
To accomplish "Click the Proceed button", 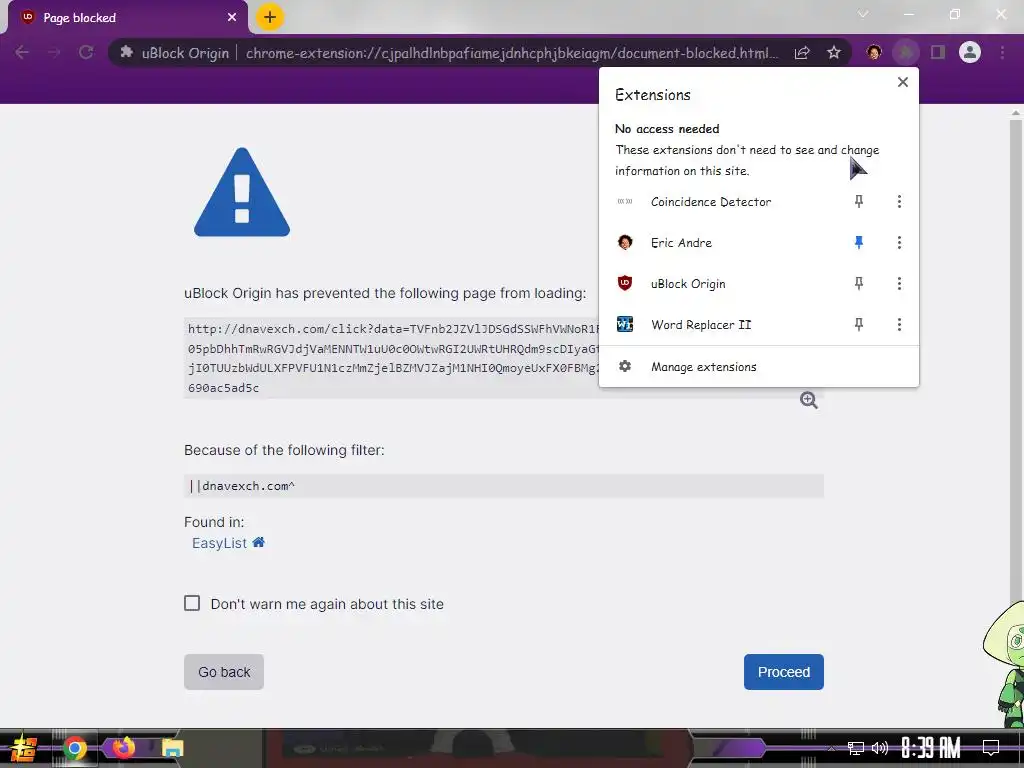I will point(784,672).
